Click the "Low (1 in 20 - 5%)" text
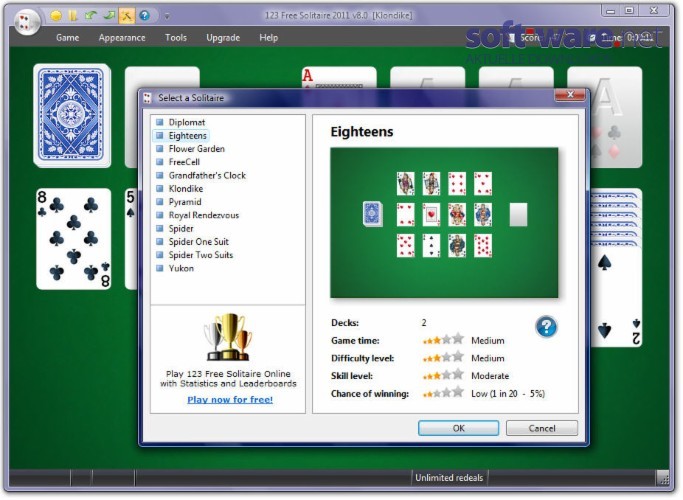The width and height of the screenshot is (683, 500). [x=508, y=394]
